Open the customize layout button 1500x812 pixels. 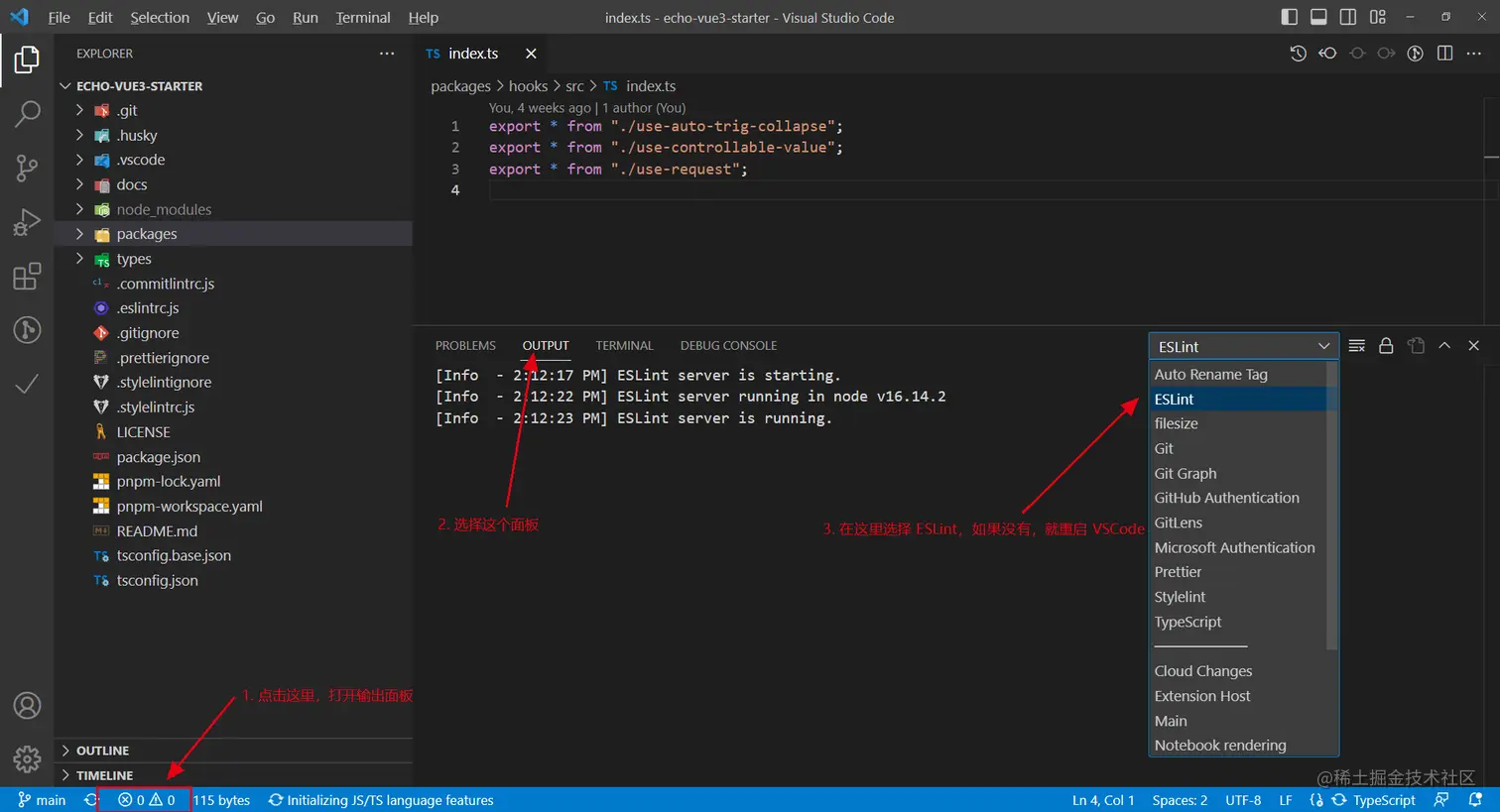click(x=1378, y=17)
